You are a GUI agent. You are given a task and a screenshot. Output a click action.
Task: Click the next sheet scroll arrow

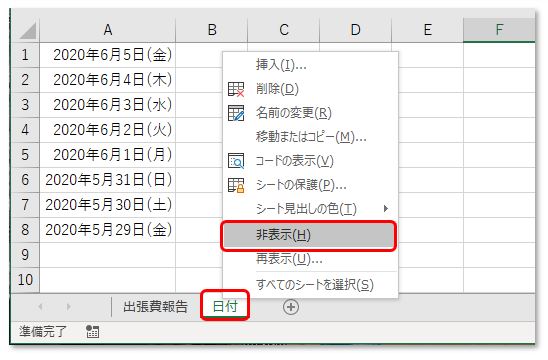[68, 307]
